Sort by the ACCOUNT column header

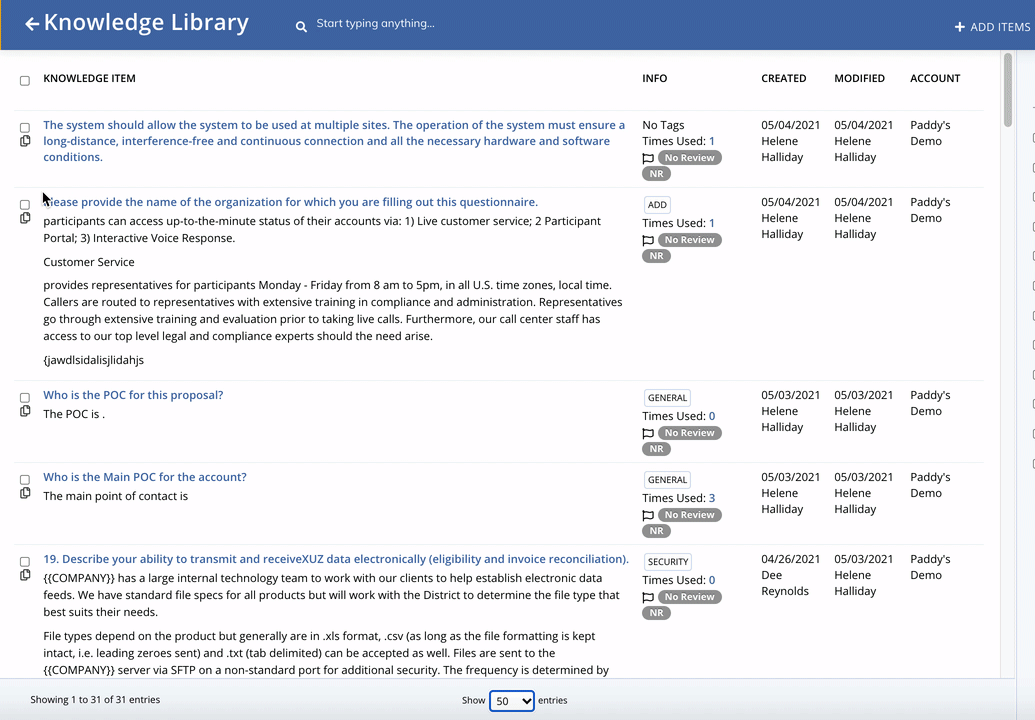(x=935, y=78)
